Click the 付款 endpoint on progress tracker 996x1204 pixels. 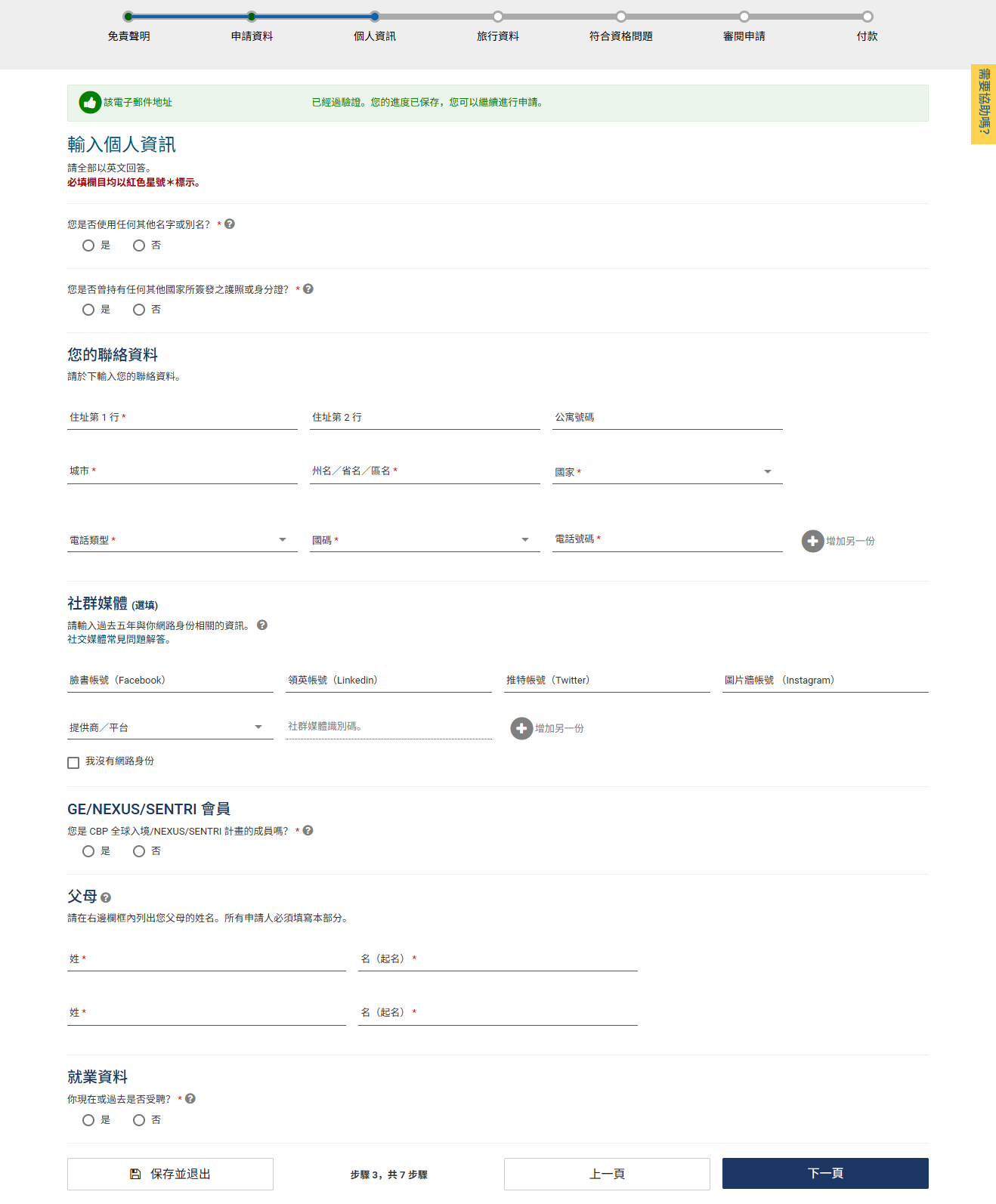point(867,17)
